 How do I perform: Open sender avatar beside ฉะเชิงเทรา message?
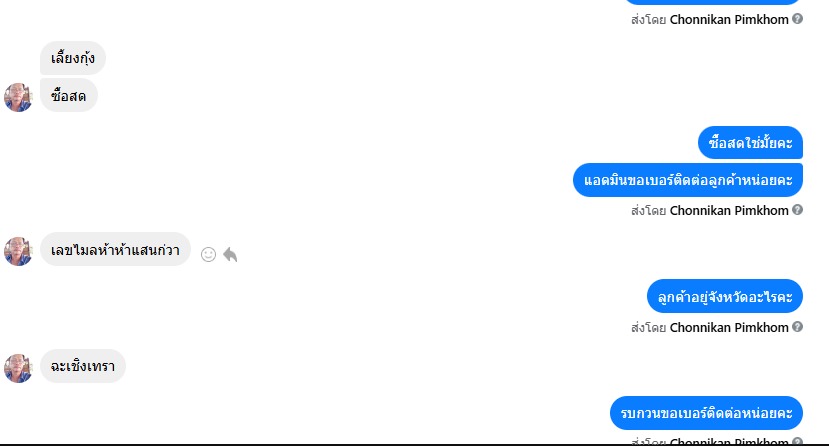click(x=18, y=368)
